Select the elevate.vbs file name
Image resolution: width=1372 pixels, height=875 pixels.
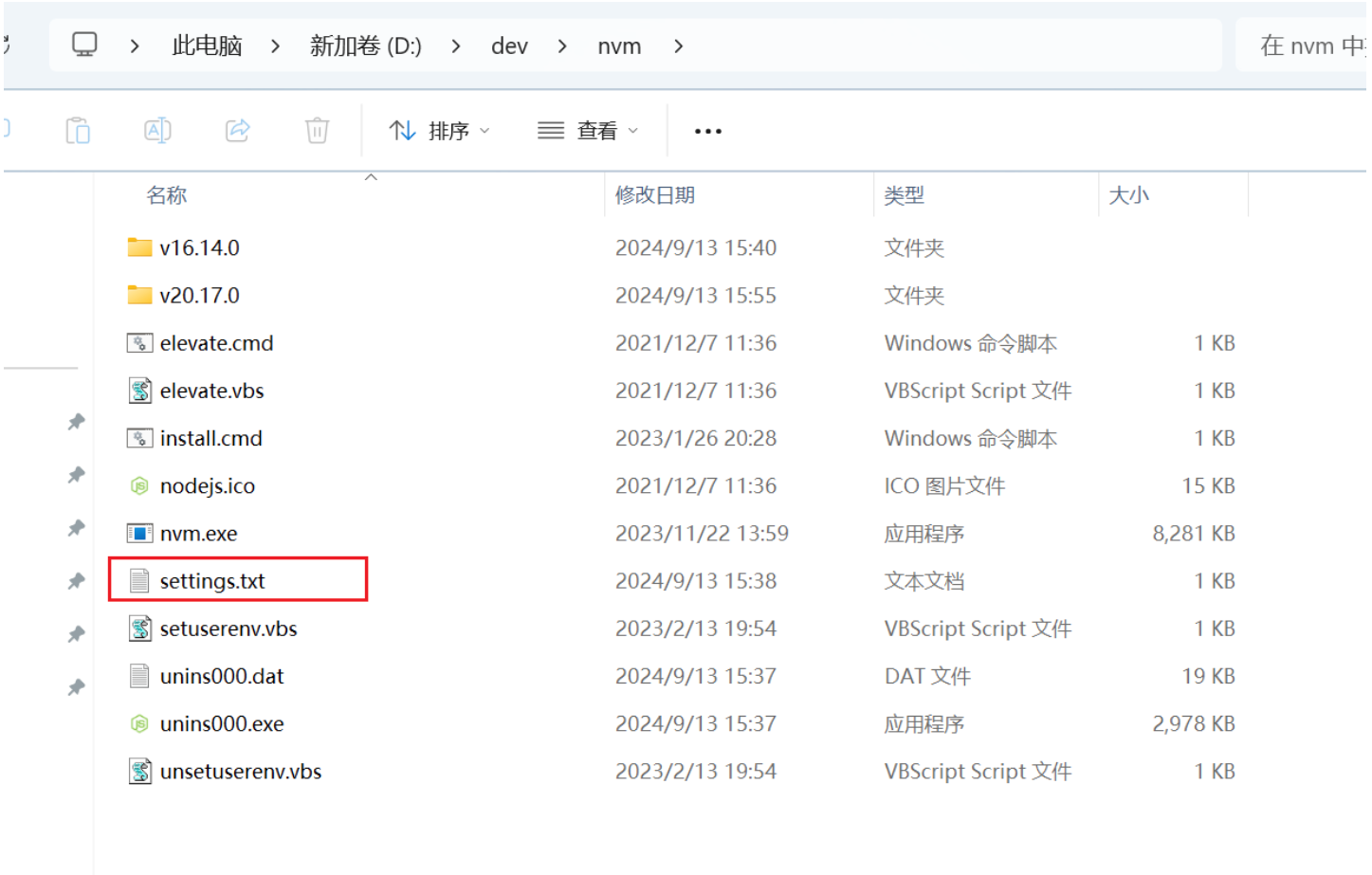click(211, 391)
